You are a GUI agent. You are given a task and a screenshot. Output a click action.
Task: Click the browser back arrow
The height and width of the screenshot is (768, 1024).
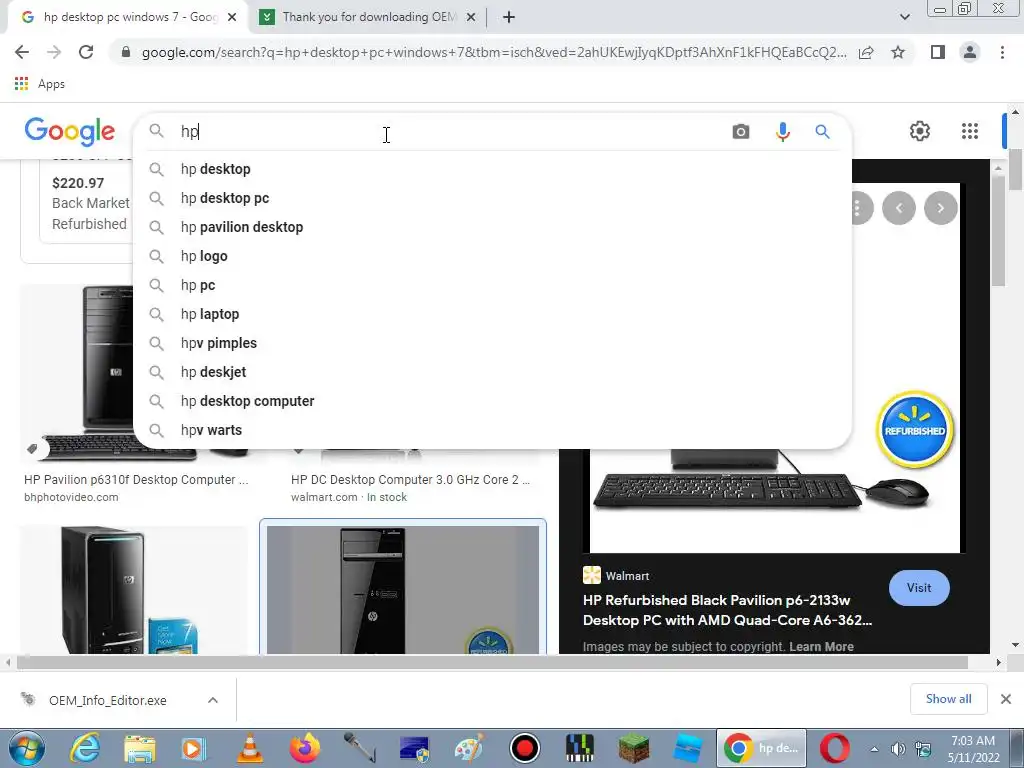(x=22, y=52)
